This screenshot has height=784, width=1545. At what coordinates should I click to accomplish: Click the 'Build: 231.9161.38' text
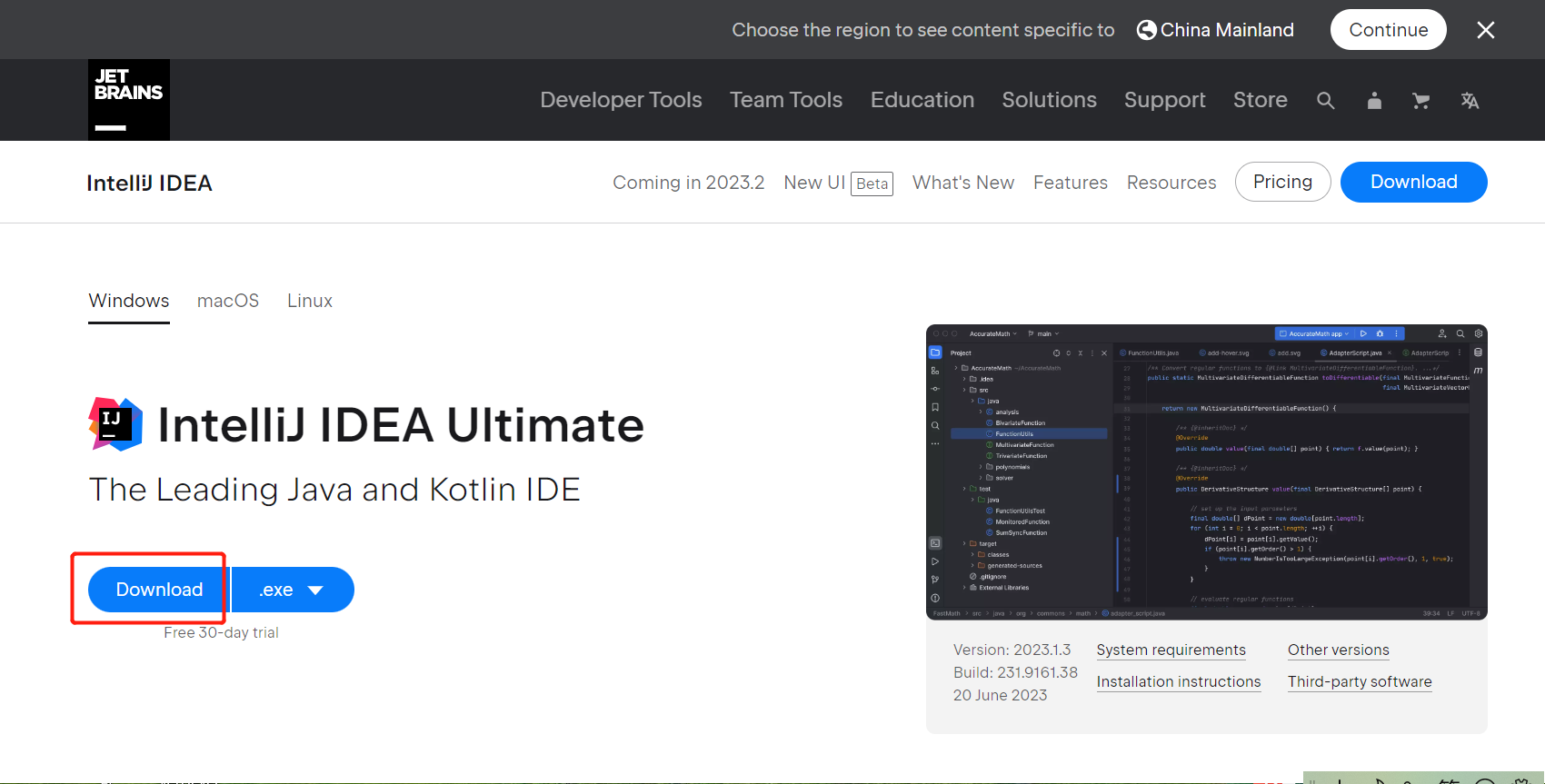pos(1015,673)
